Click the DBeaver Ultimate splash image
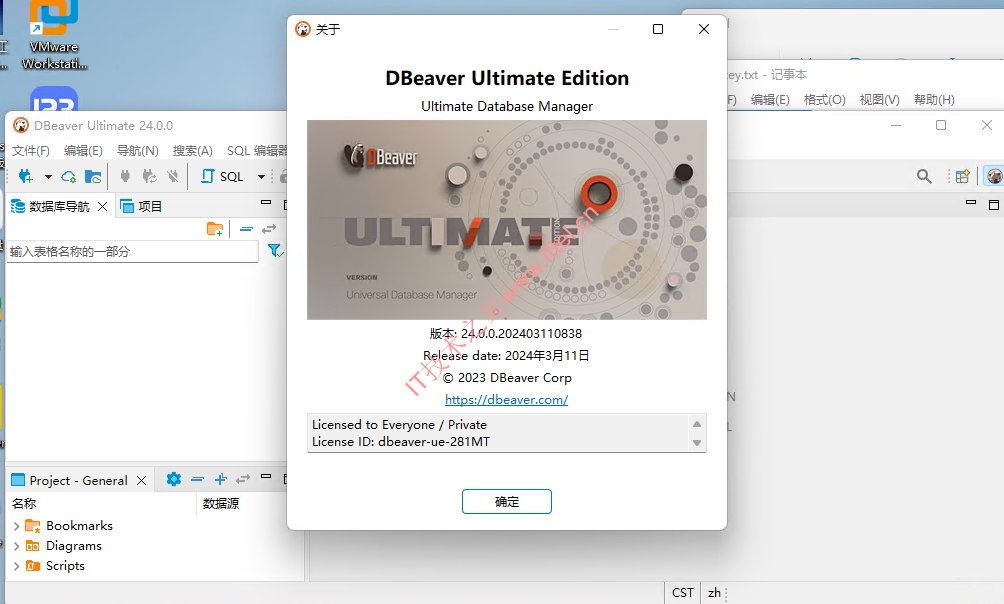Screen dimensions: 1004x604 pos(506,220)
